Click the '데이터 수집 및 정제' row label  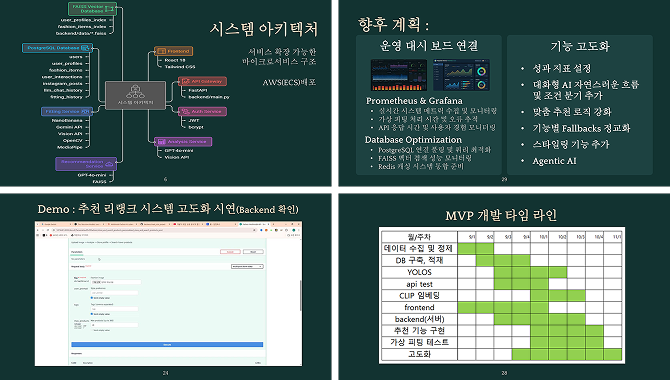(x=418, y=248)
